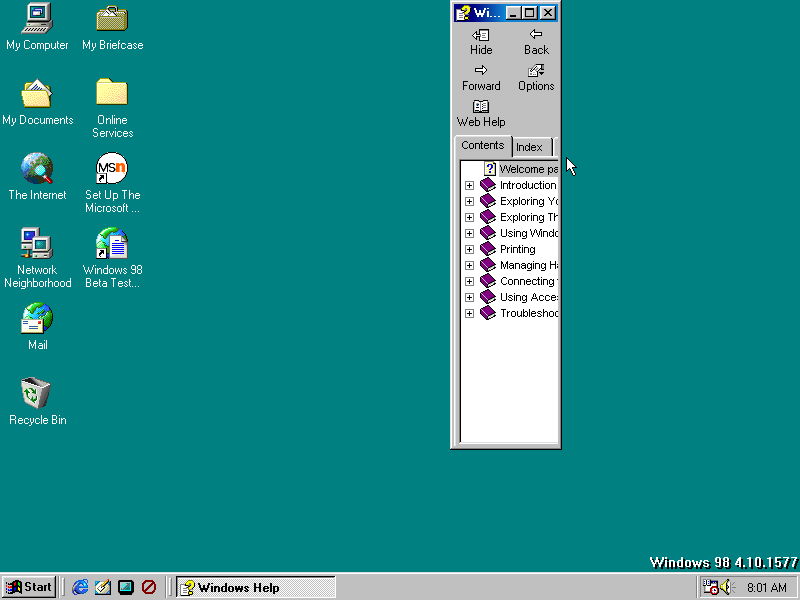Expand the "Using Acce..." tree node
This screenshot has height=600, width=800.
[469, 297]
